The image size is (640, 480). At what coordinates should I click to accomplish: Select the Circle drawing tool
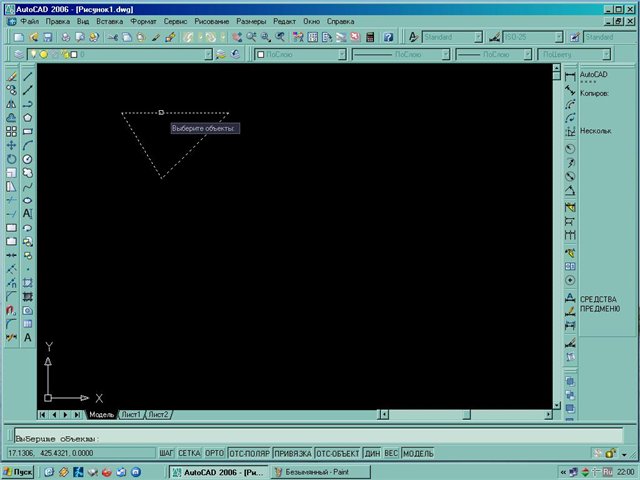coord(28,159)
